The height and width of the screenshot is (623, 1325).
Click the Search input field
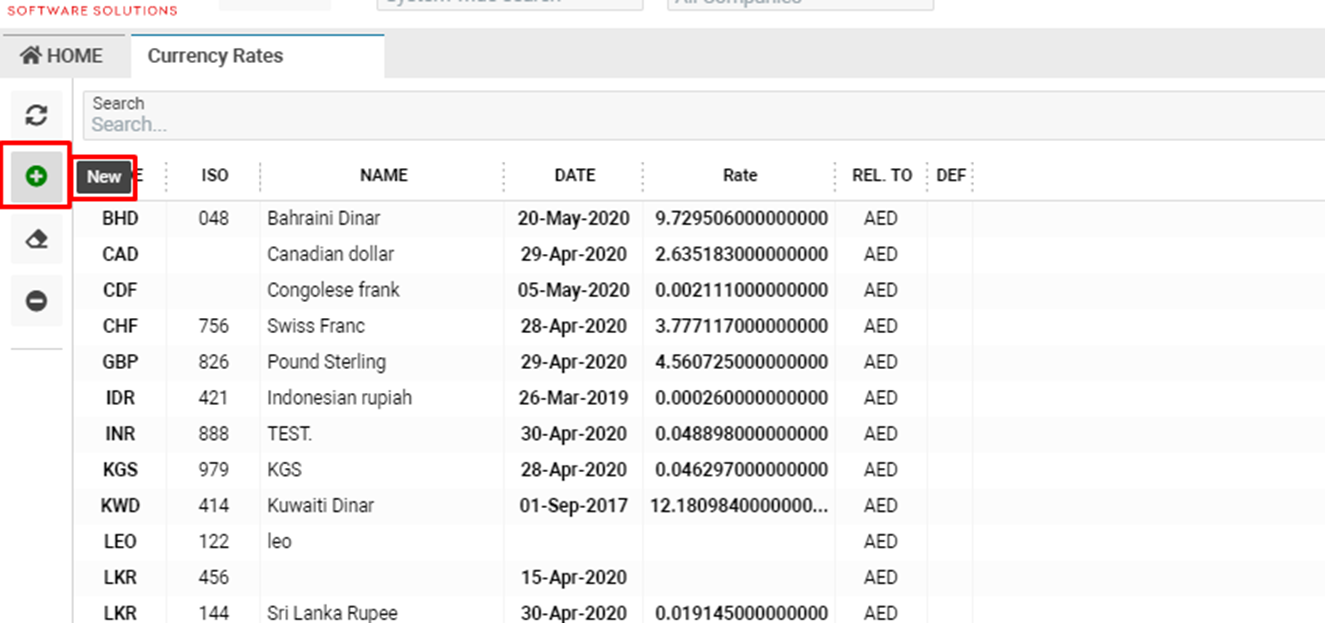click(x=700, y=125)
